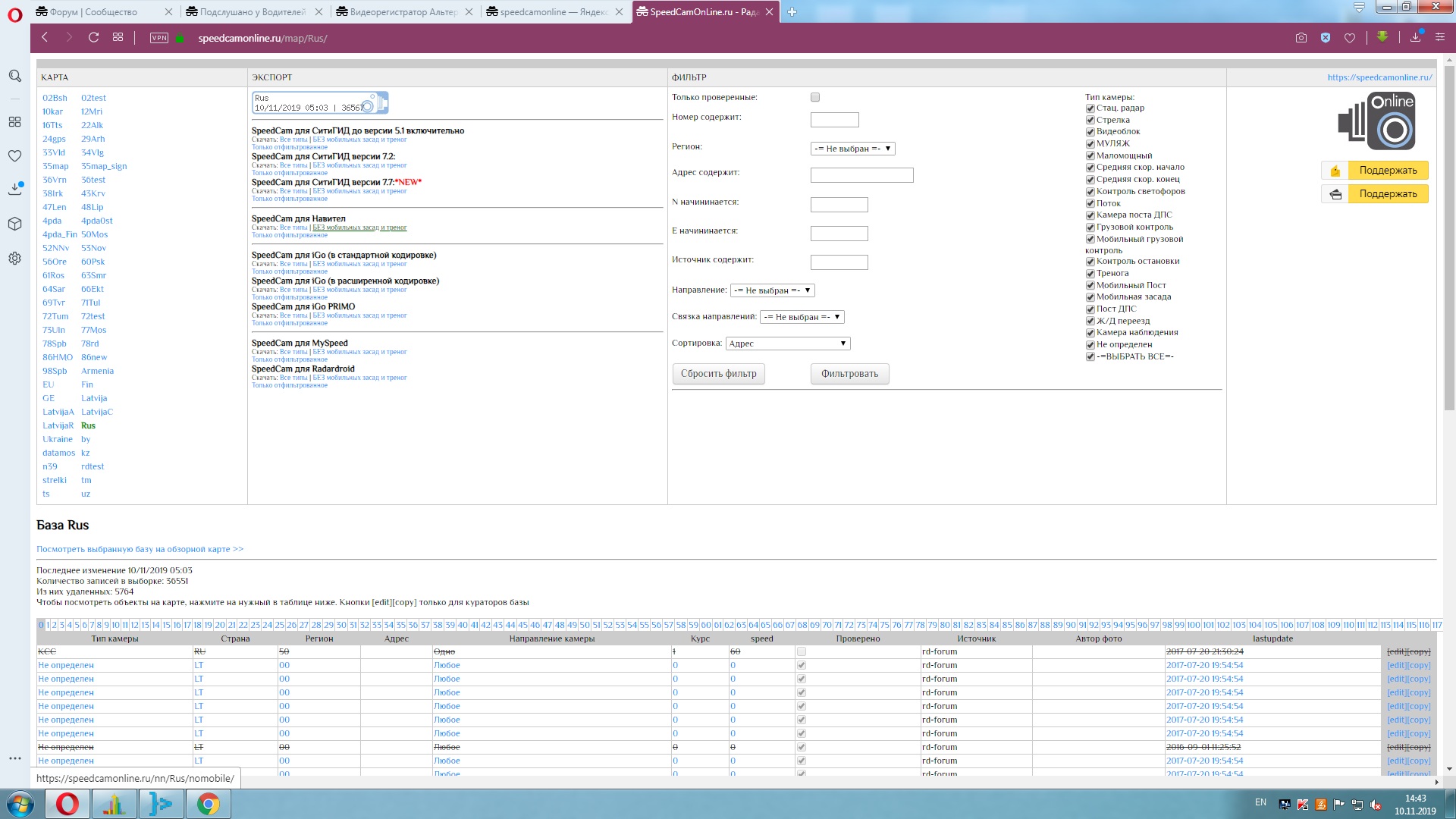The width and height of the screenshot is (1456, 819).
Task: Click the VPN badge in the address bar
Action: (x=159, y=38)
